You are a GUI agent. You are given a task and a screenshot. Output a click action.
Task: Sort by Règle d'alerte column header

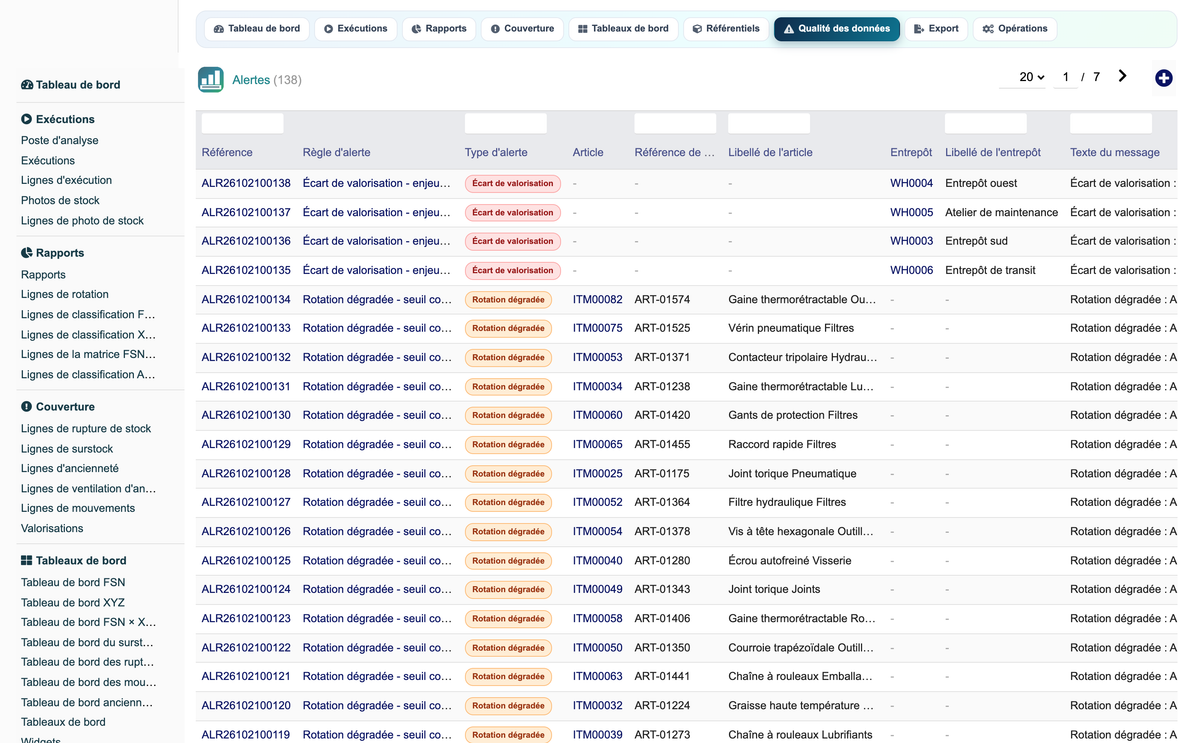[x=337, y=153]
